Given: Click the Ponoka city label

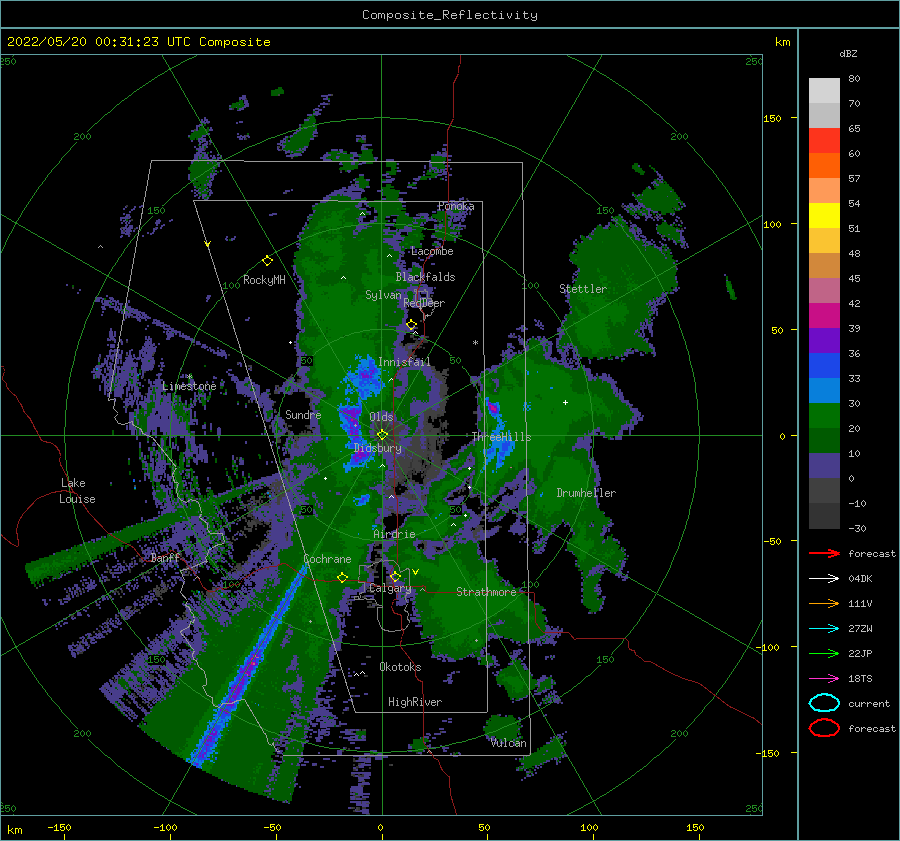Looking at the screenshot, I should click(x=456, y=206).
